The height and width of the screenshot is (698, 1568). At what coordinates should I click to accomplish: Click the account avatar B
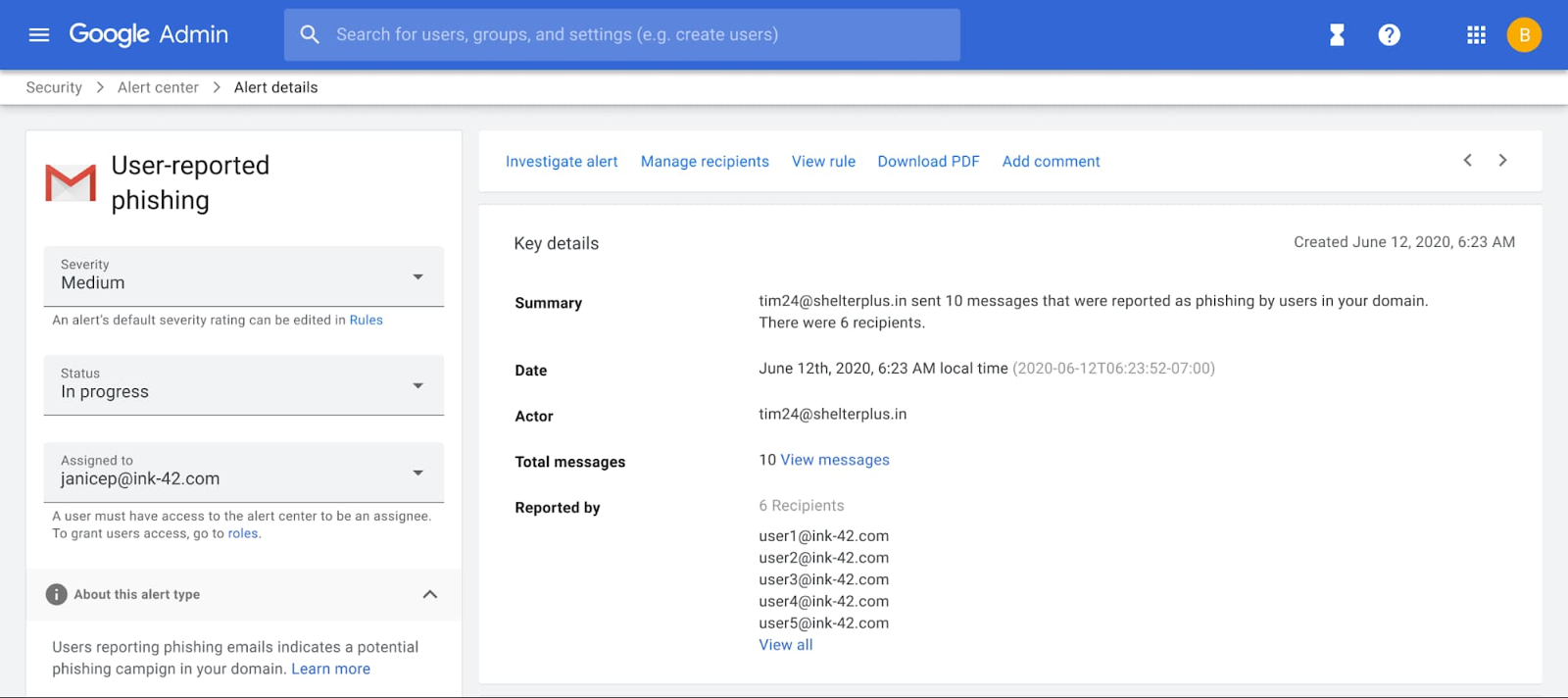[x=1524, y=35]
